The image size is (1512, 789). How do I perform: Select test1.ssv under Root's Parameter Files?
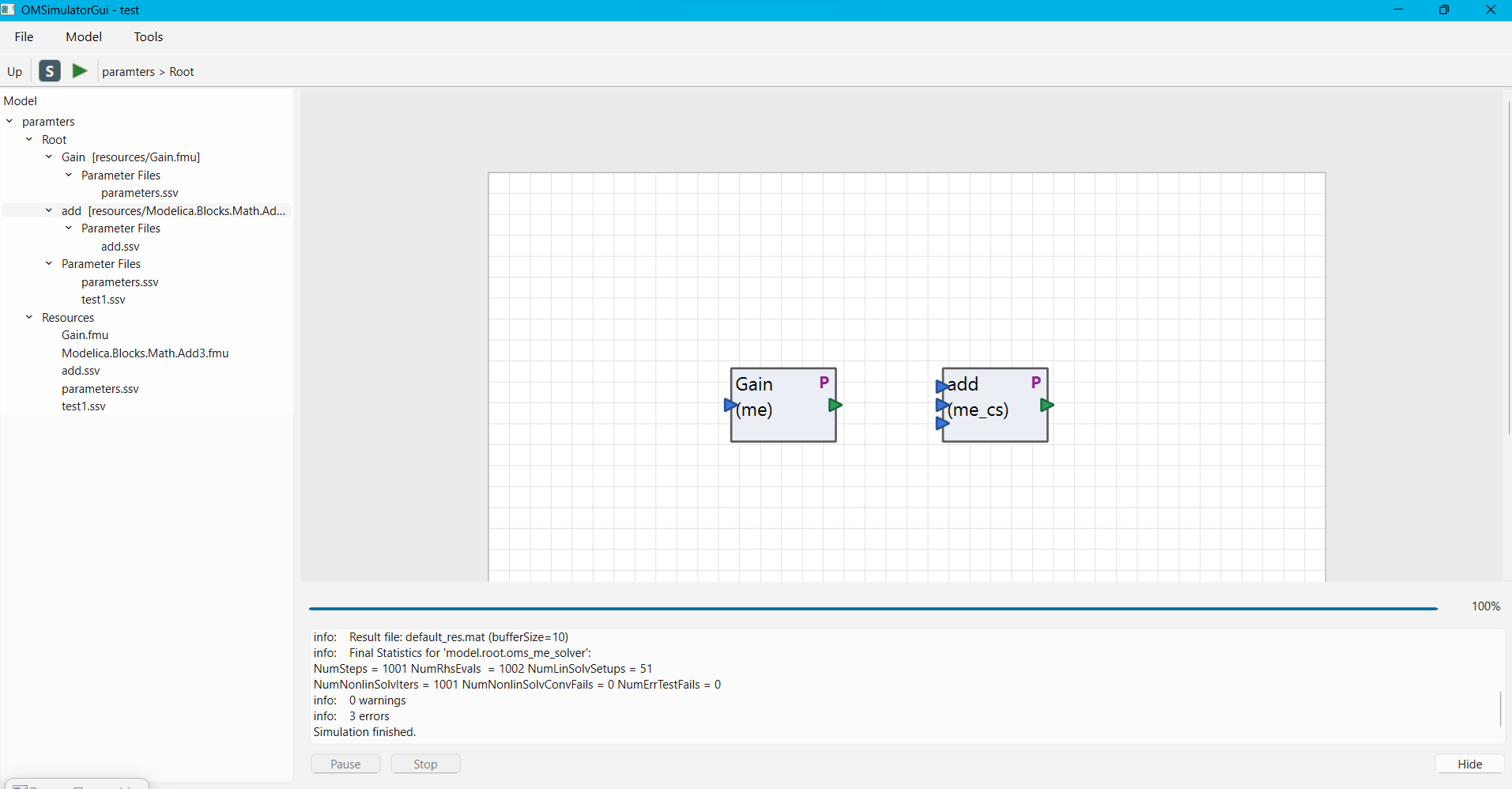pos(104,300)
